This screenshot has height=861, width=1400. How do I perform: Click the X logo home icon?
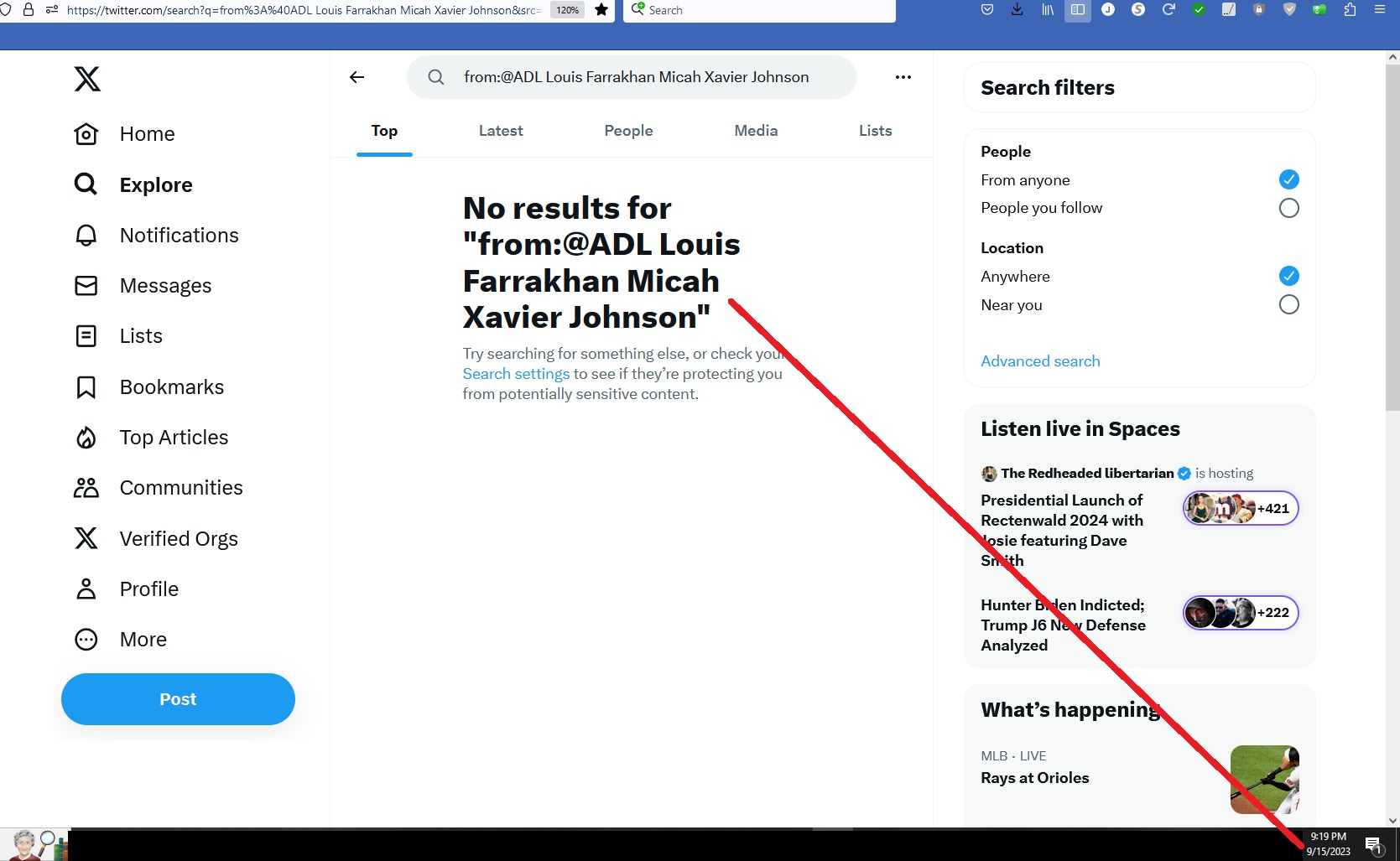pos(87,79)
